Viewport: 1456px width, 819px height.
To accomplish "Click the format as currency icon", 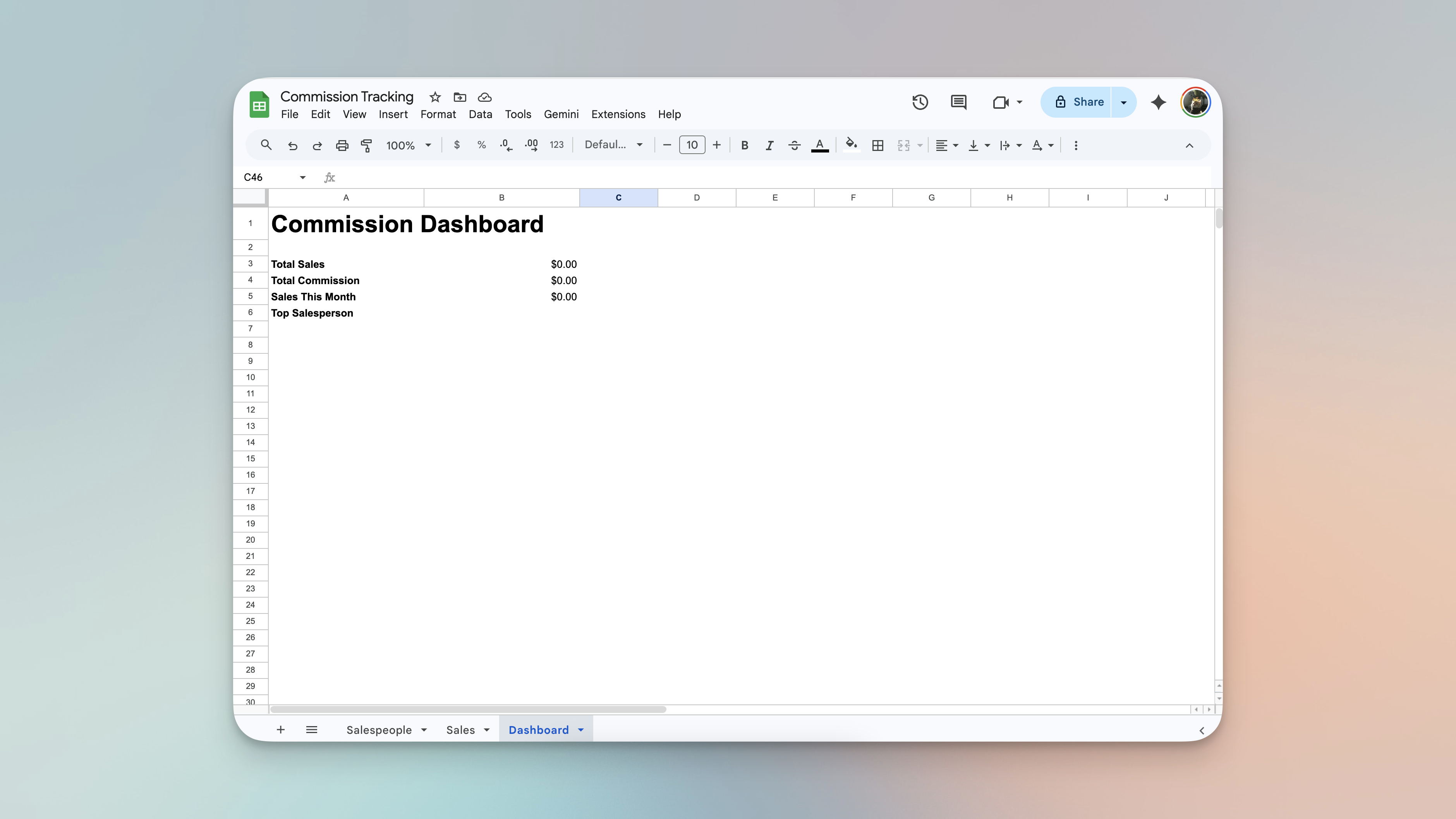I will pos(457,145).
